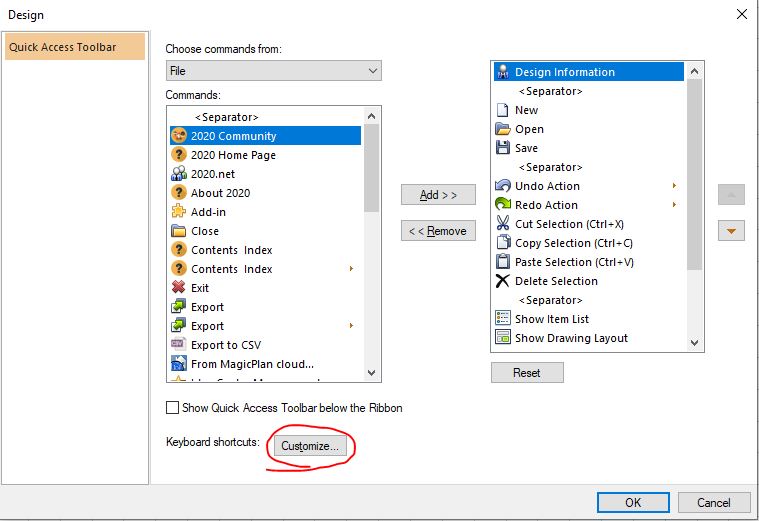Enable Show Quick Access Toolbar below the Ribbon
This screenshot has width=759, height=521.
tap(173, 408)
